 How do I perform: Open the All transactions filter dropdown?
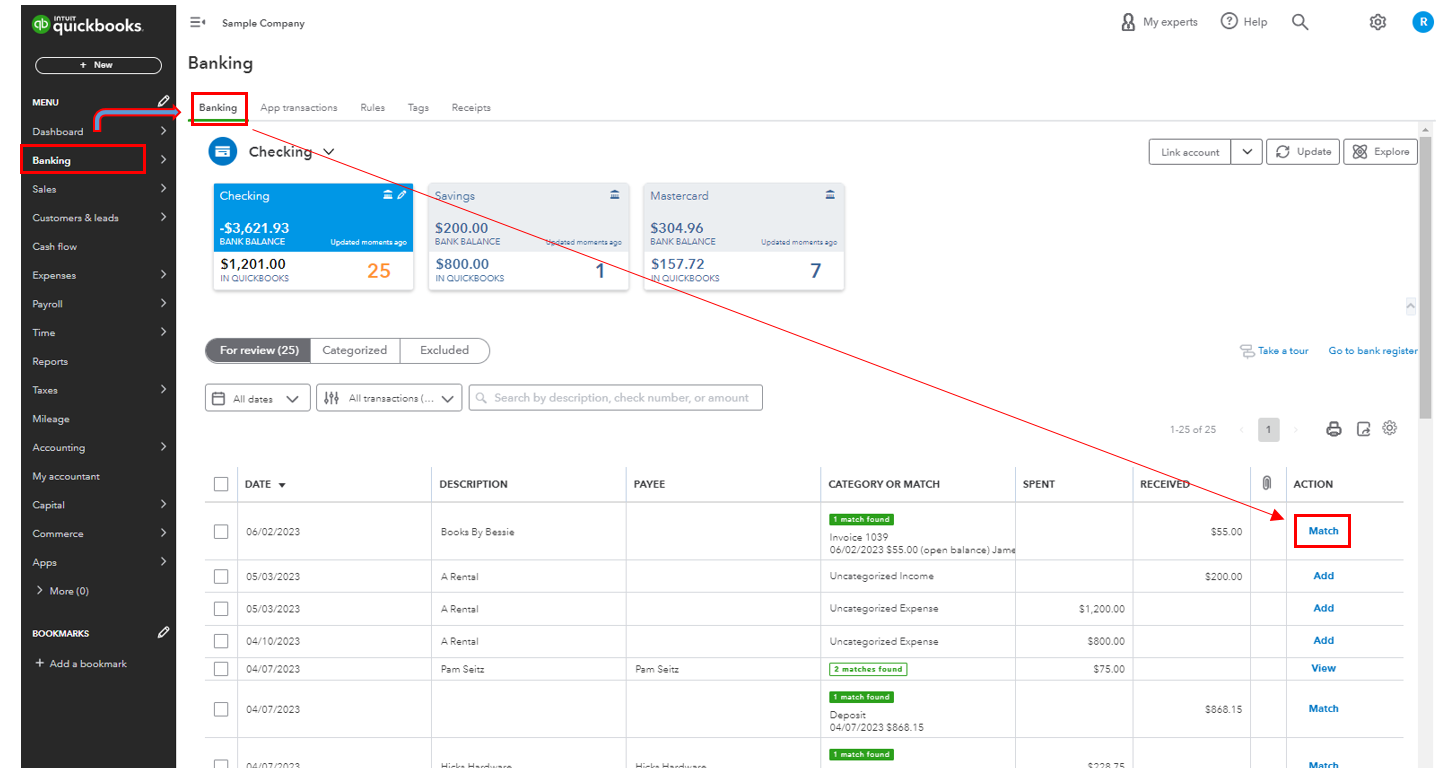[390, 398]
